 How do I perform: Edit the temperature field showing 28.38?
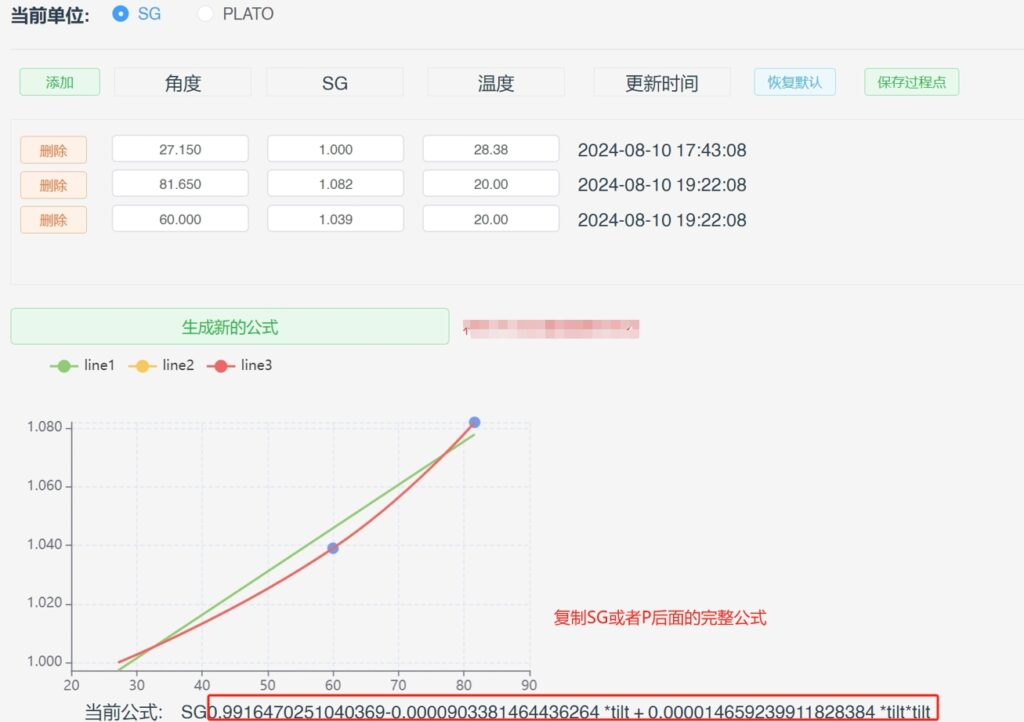coord(490,150)
